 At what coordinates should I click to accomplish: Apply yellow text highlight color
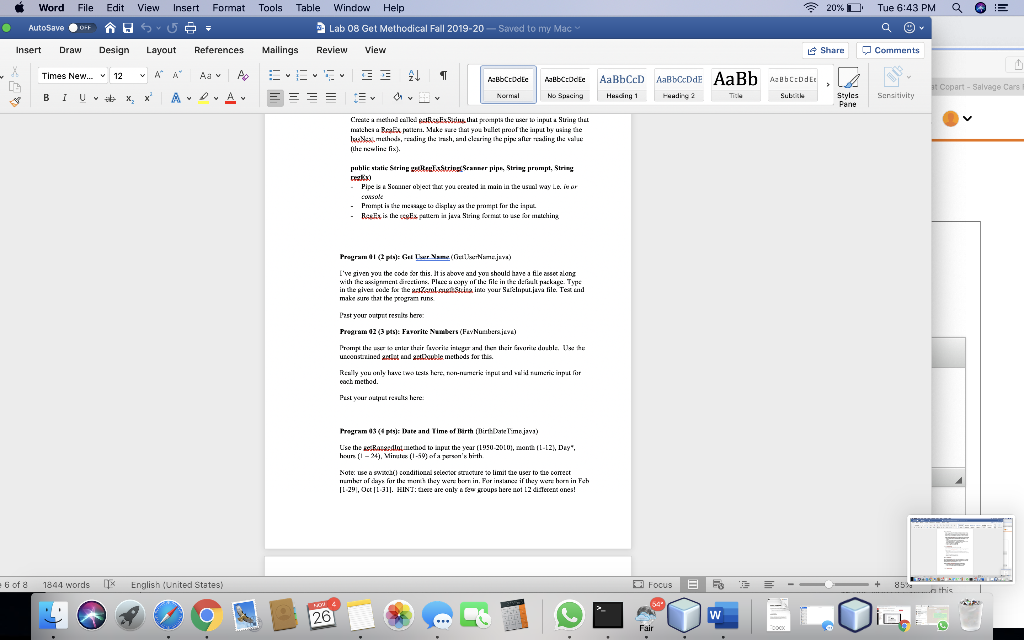point(204,98)
